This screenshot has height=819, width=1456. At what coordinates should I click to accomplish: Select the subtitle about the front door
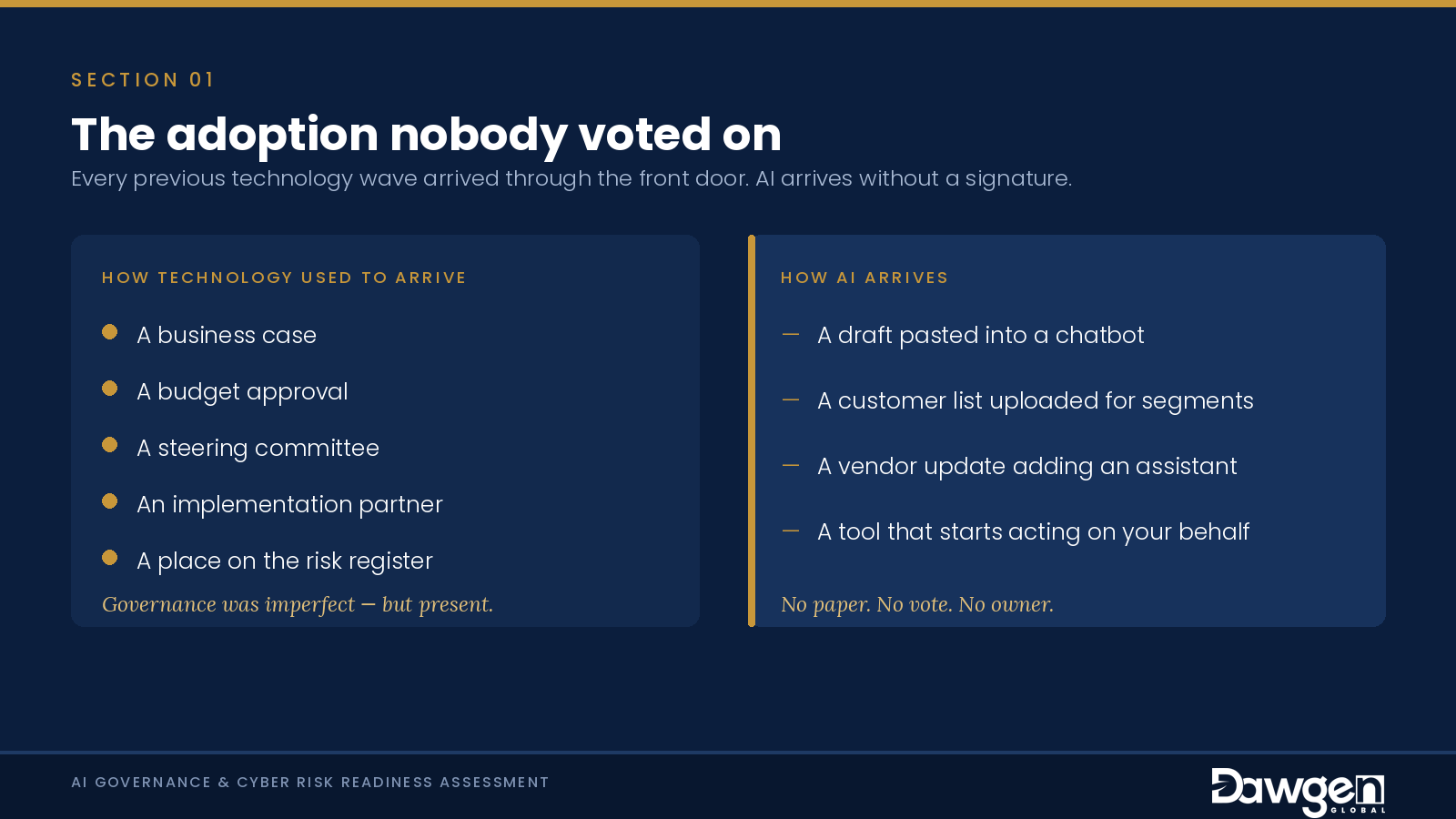click(x=571, y=178)
